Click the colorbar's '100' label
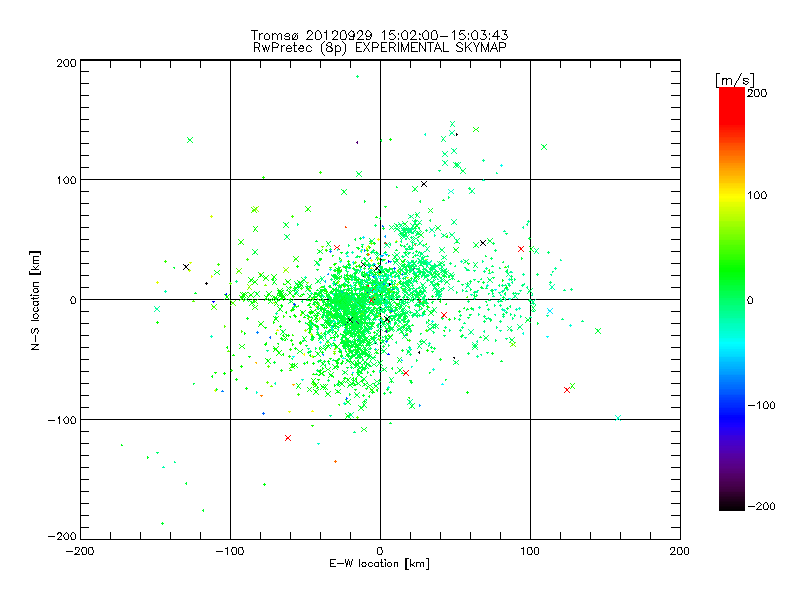The image size is (800, 600). (x=757, y=195)
